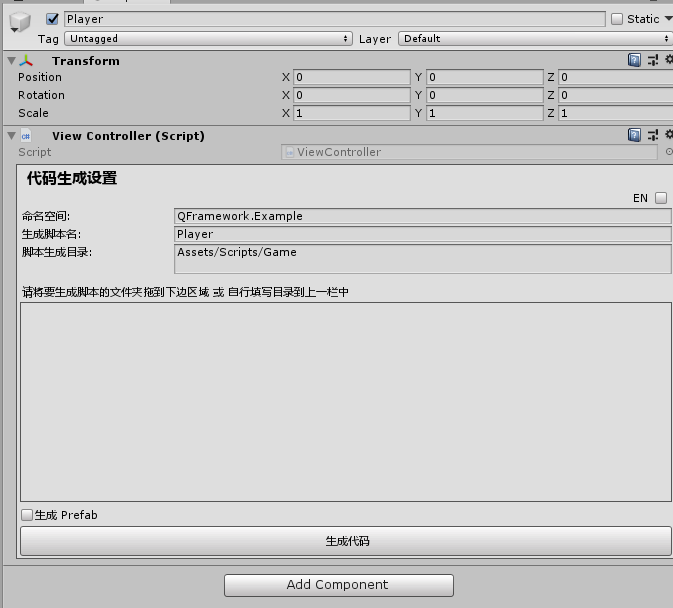Click the folder drop area box

click(346, 402)
